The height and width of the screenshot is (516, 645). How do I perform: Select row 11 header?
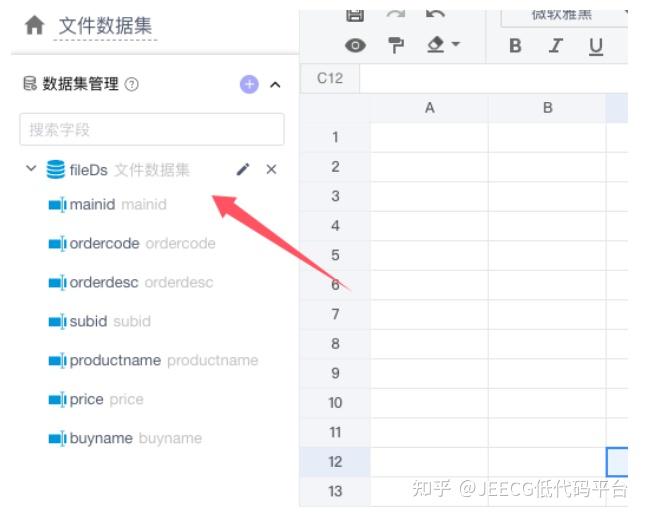(x=335, y=432)
